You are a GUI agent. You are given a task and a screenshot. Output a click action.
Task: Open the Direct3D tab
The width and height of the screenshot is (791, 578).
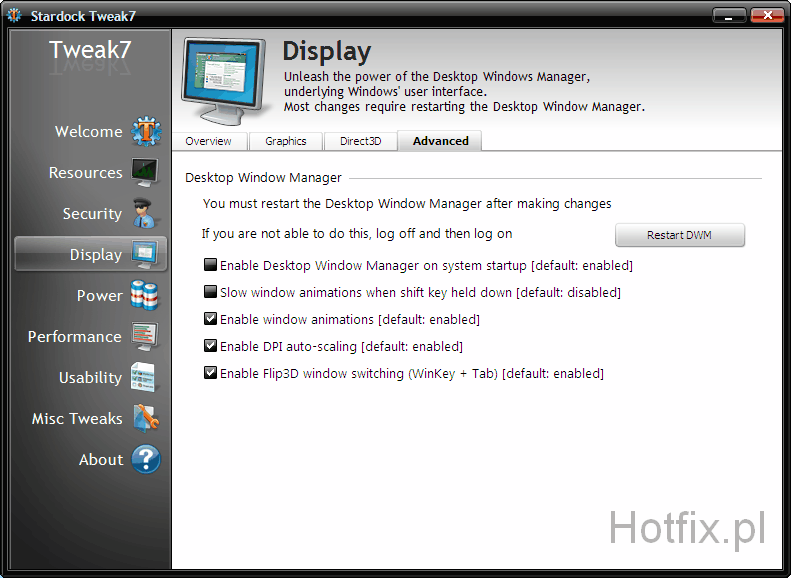pyautogui.click(x=360, y=141)
